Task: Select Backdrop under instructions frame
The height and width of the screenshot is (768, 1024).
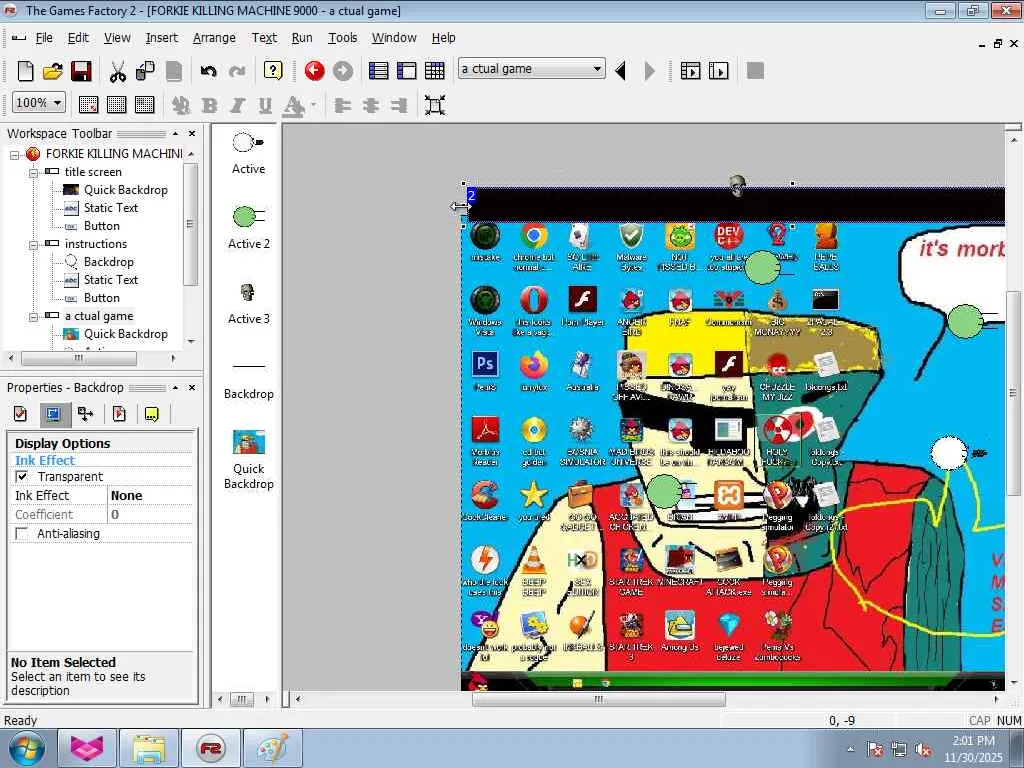Action: [108, 262]
